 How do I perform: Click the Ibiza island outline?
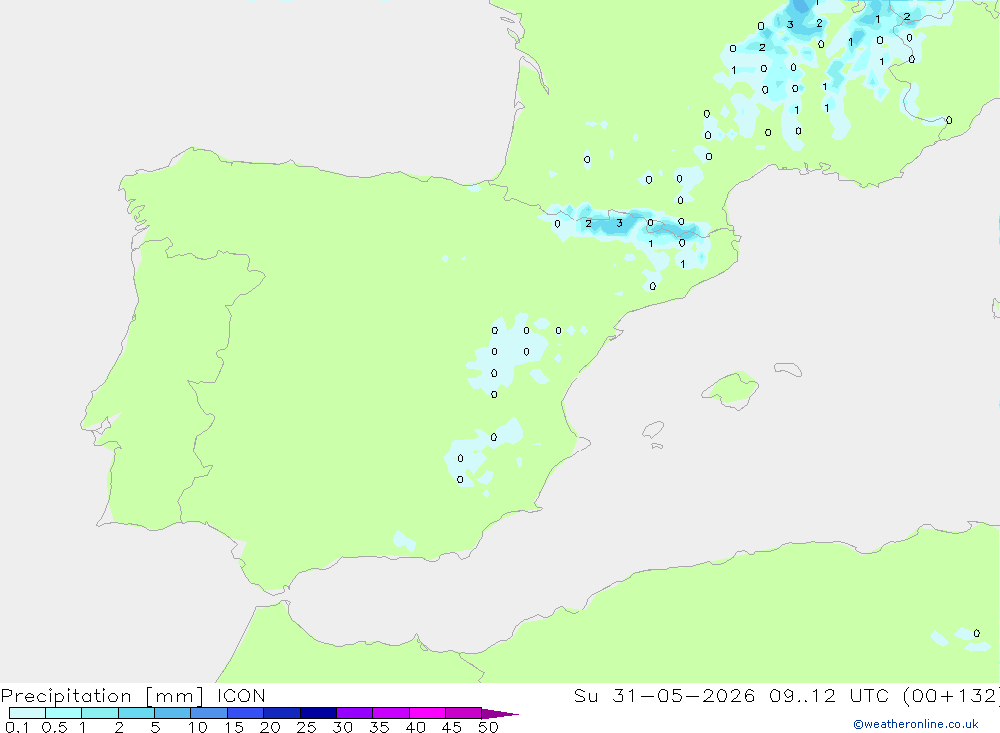click(x=652, y=431)
